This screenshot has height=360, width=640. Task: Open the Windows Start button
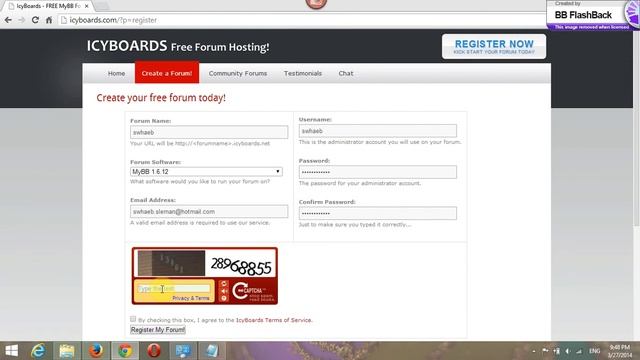[12, 351]
